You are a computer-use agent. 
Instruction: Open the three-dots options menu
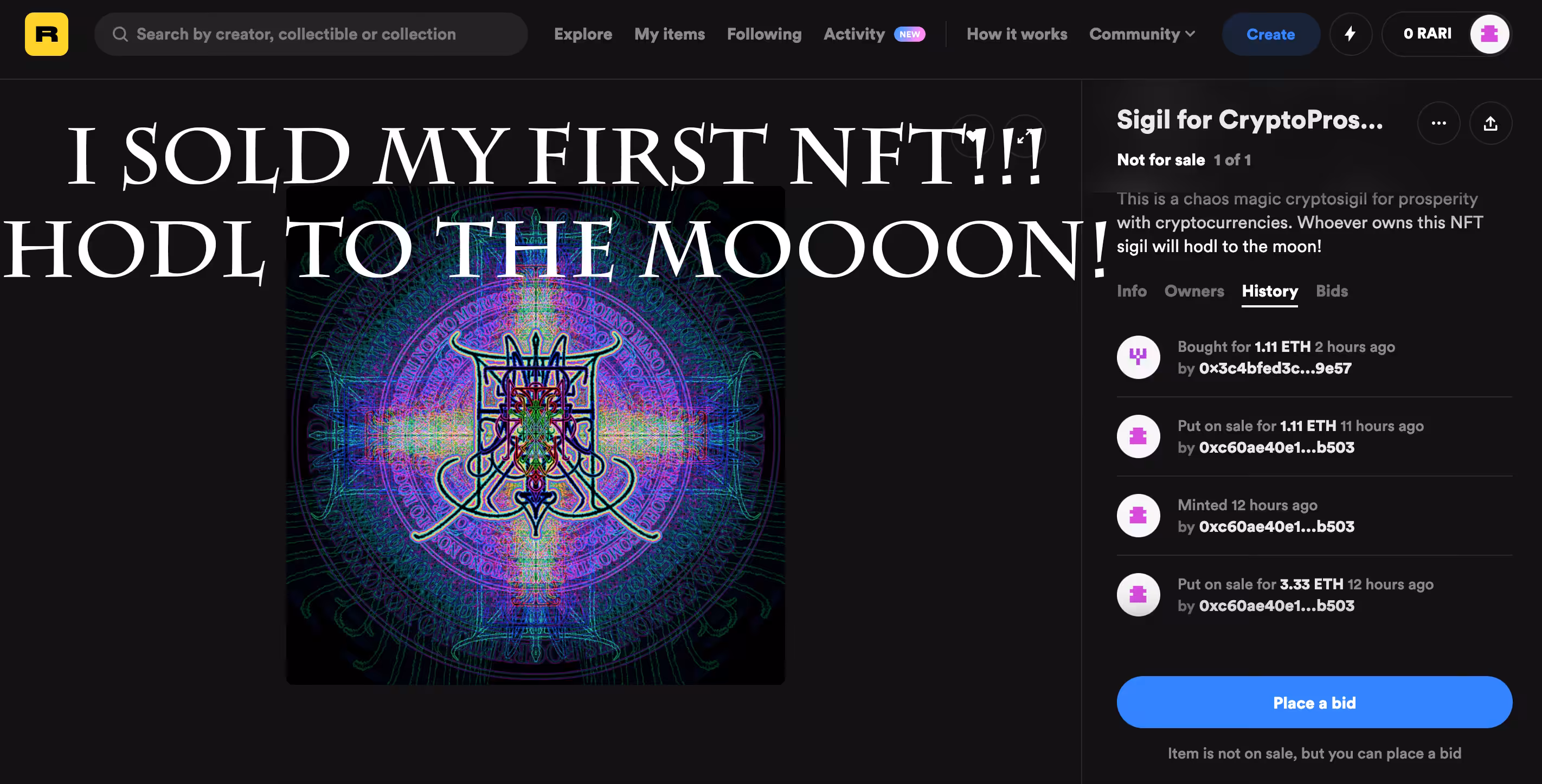click(x=1438, y=123)
